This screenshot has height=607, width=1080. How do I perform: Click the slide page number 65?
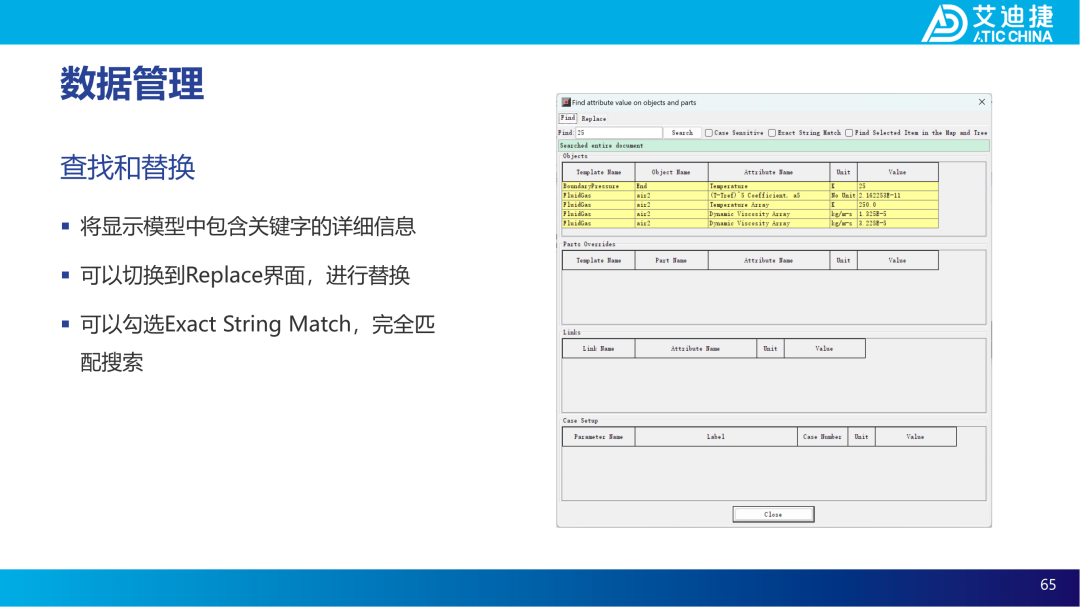pos(1048,585)
